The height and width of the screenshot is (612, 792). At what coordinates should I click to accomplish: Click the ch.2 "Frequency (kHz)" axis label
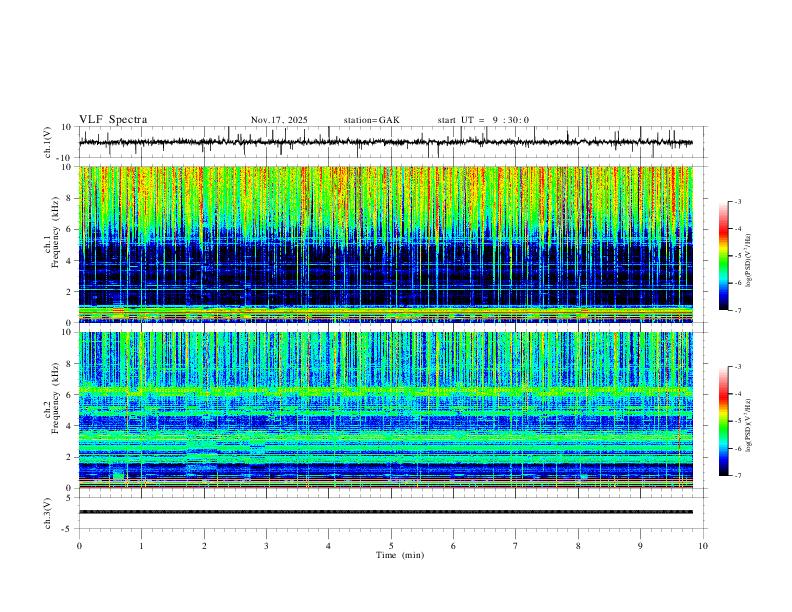[x=55, y=398]
